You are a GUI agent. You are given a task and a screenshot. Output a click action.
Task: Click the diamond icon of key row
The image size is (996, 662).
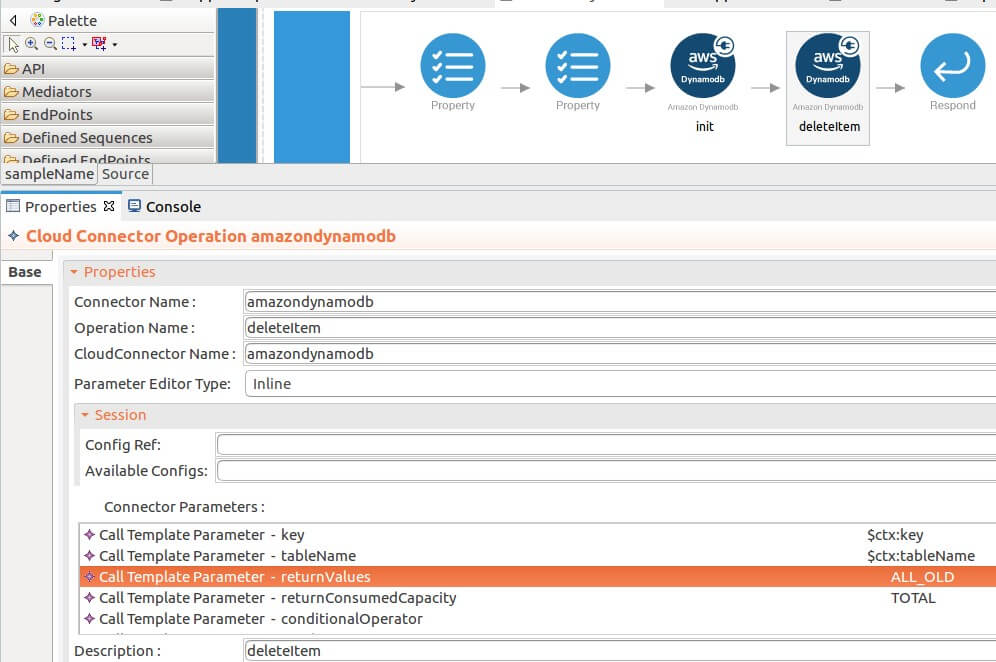90,534
